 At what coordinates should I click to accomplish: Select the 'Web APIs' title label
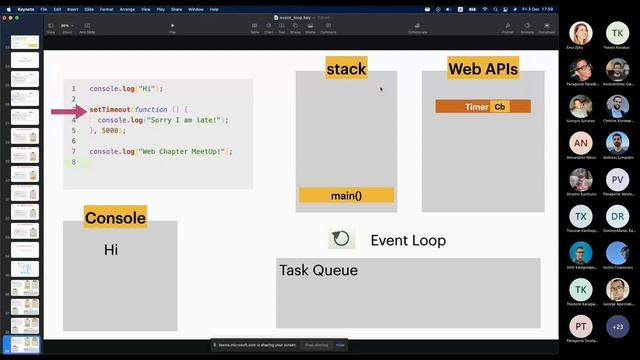tap(483, 68)
